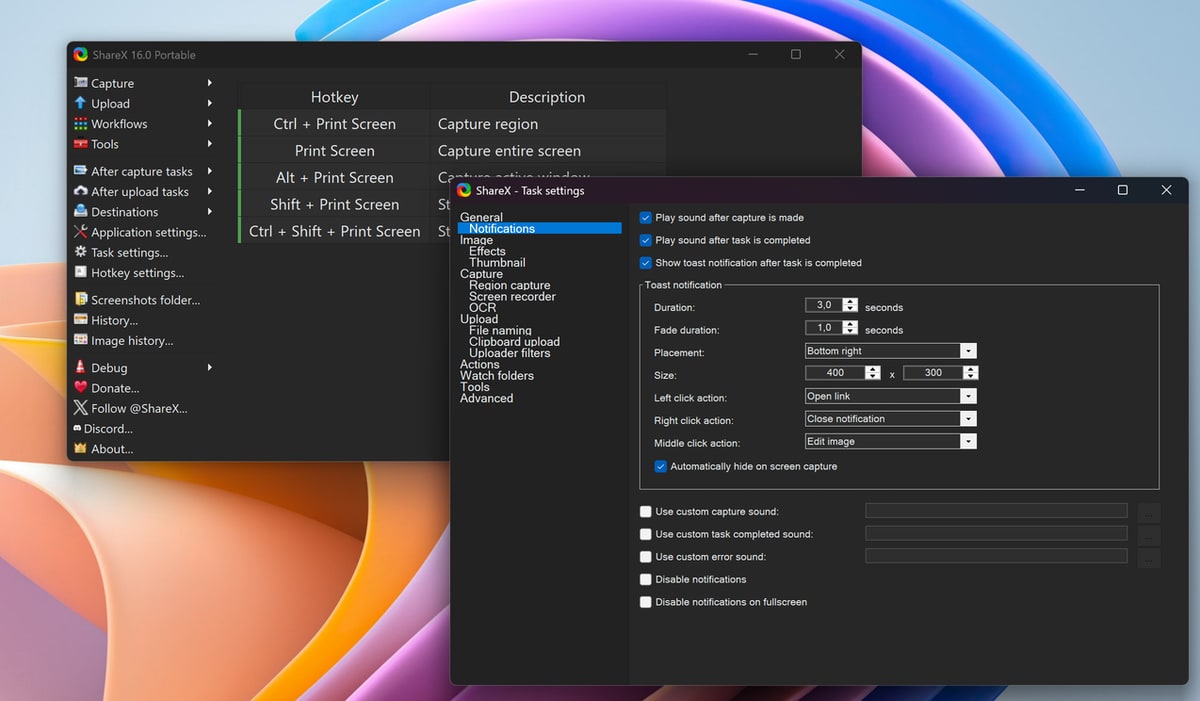This screenshot has width=1200, height=701.
Task: Enable Use custom capture sound
Action: pos(646,511)
